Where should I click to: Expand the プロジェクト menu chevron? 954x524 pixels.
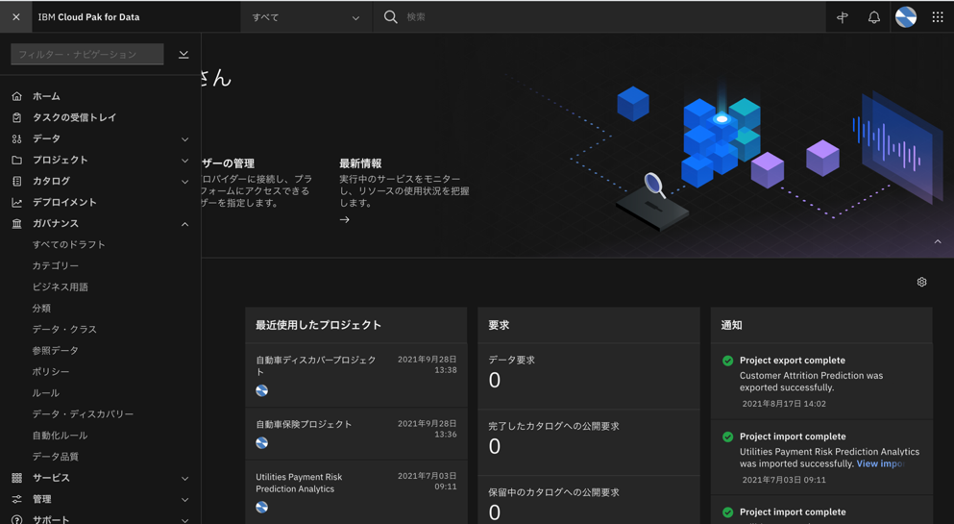coord(185,161)
